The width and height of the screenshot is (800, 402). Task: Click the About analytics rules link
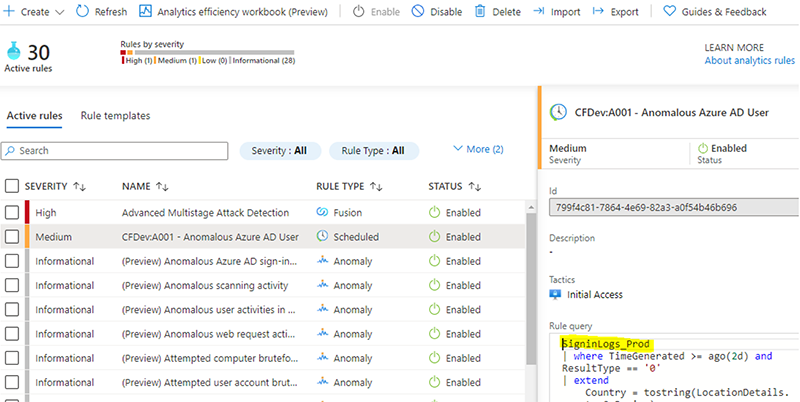[x=749, y=60]
